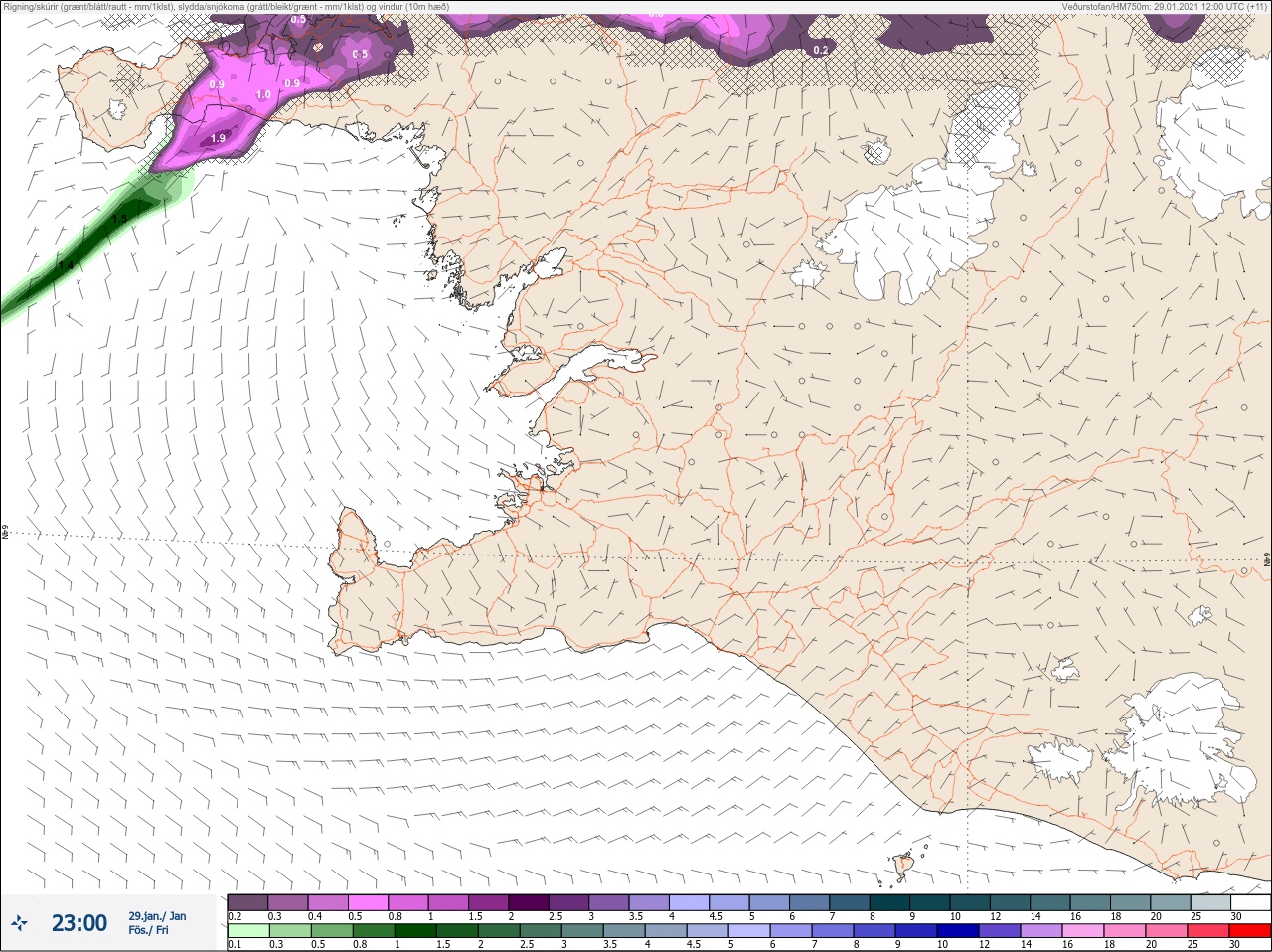
Task: Click the wind star icon beside 23:00
Action: coord(21,923)
